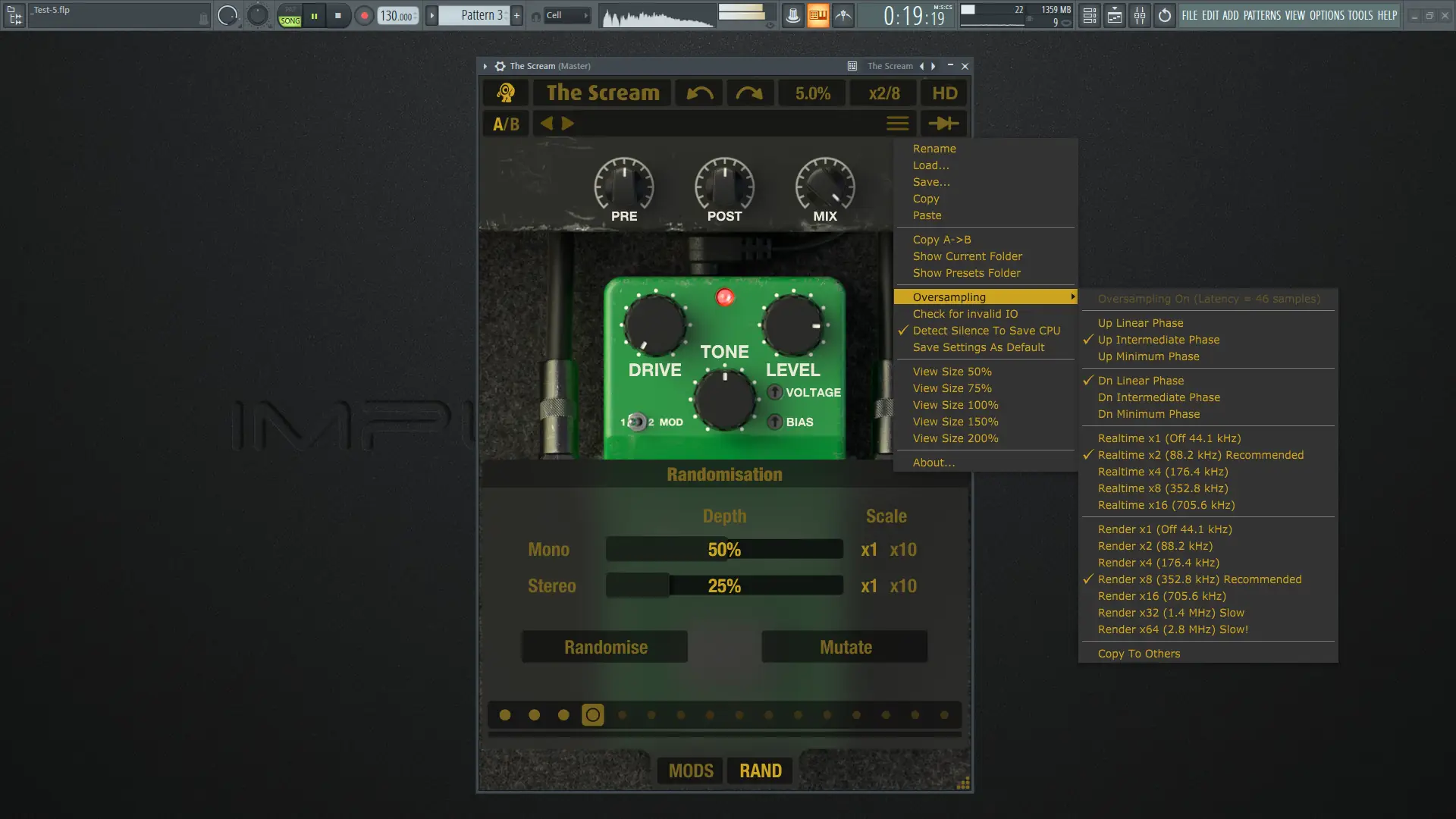Choose Realtime x4 (176.4 kHz) oversampling
The width and height of the screenshot is (1456, 819).
pyautogui.click(x=1163, y=472)
